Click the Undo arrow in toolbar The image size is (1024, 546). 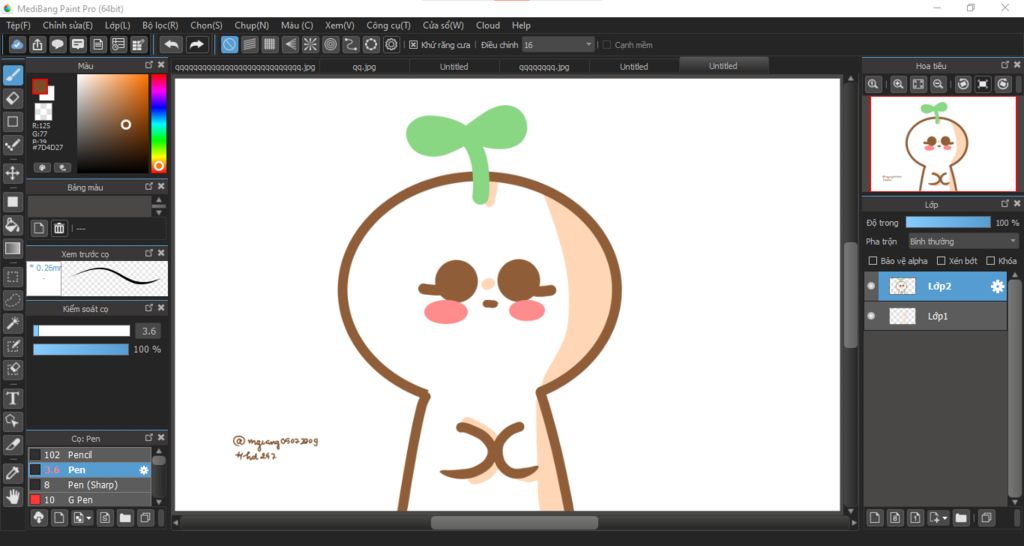pos(171,44)
